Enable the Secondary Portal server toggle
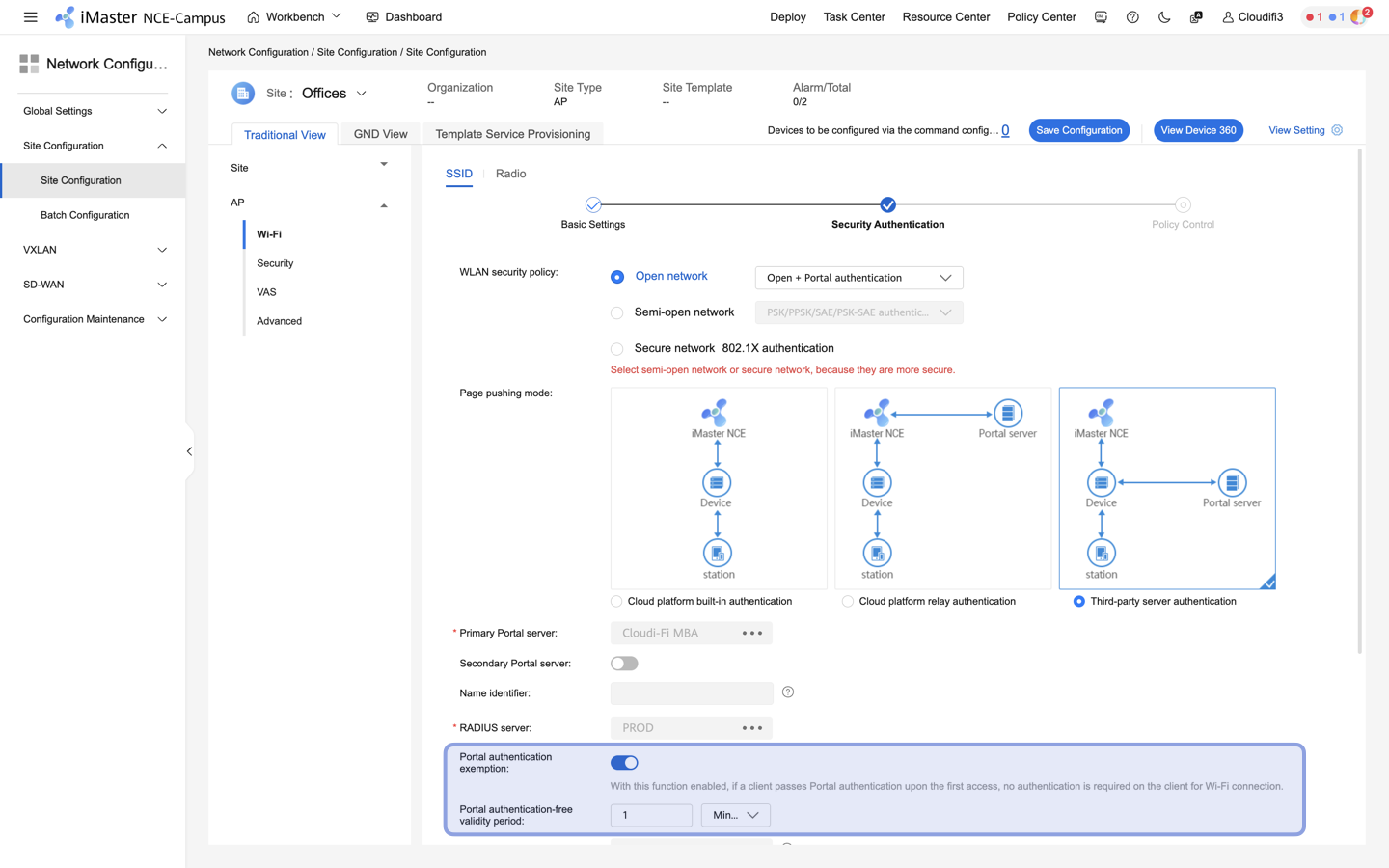1389x868 pixels. click(x=624, y=664)
